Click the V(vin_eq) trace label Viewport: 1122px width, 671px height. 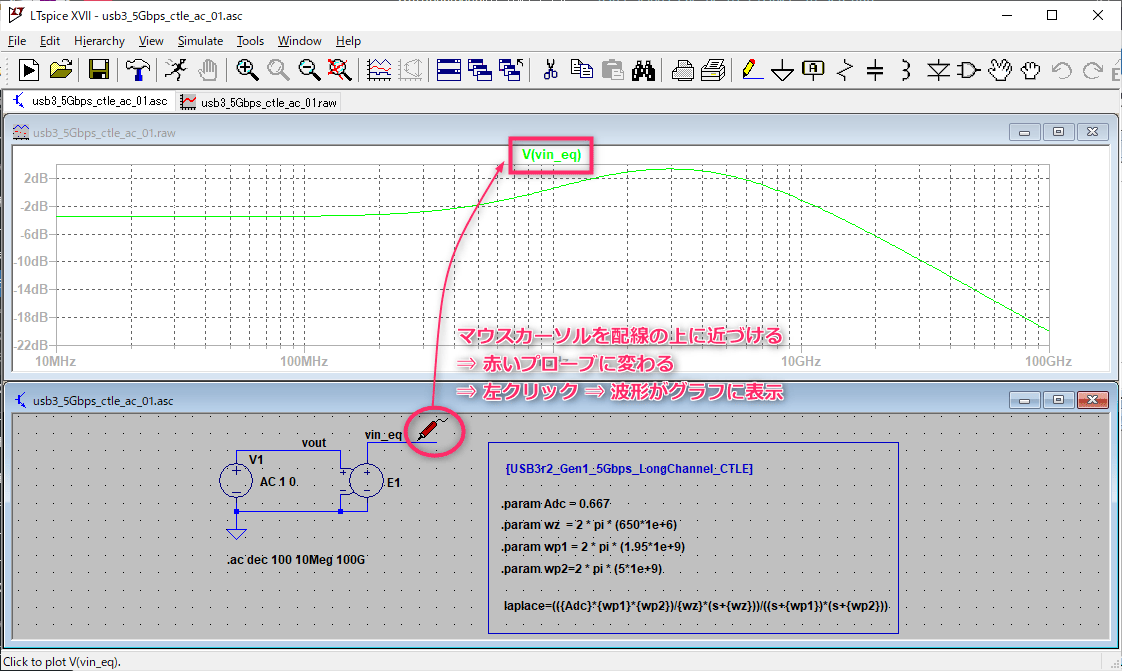tap(550, 155)
